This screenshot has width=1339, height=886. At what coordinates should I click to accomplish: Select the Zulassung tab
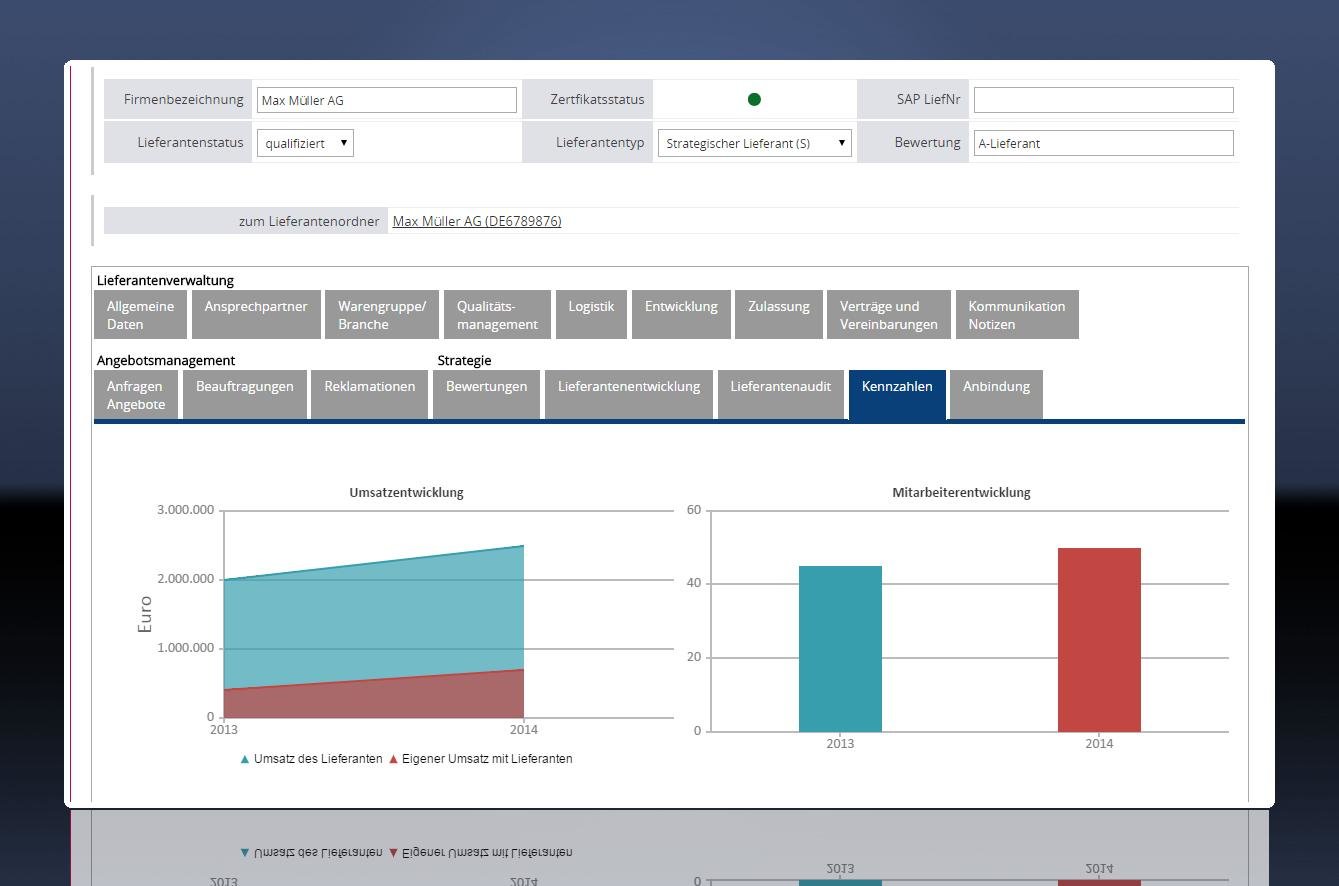tap(779, 315)
